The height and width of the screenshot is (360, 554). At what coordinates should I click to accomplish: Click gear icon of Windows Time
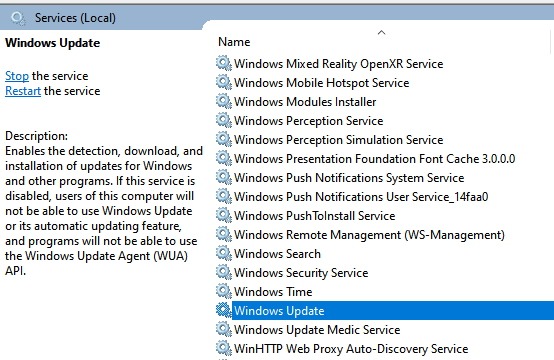tap(224, 292)
